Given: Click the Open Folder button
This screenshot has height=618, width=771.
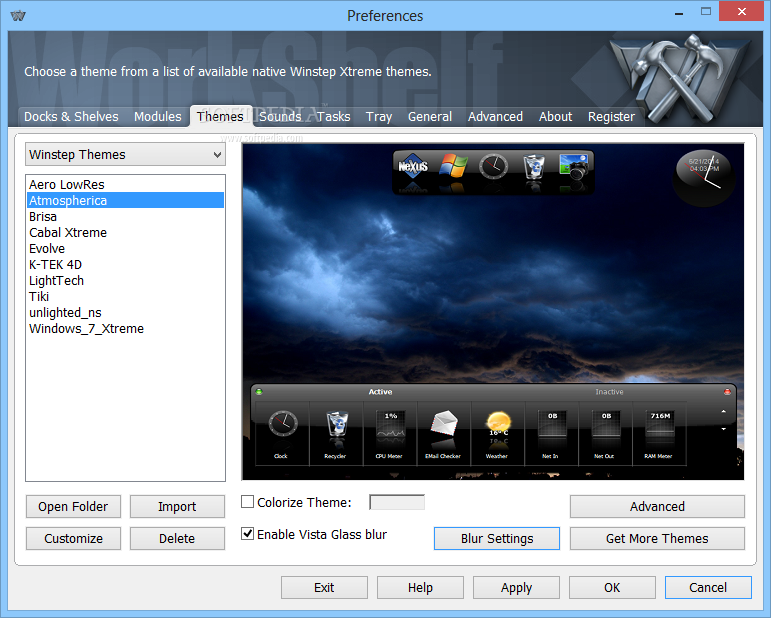Looking at the screenshot, I should pos(73,506).
